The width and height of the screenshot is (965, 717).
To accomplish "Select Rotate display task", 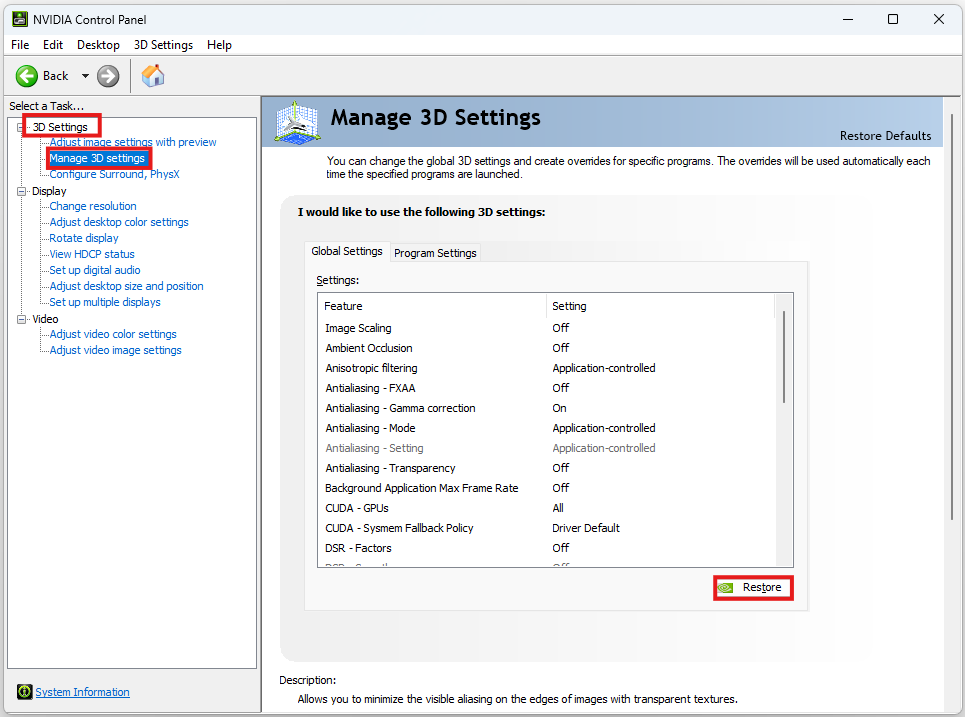I will [x=84, y=238].
